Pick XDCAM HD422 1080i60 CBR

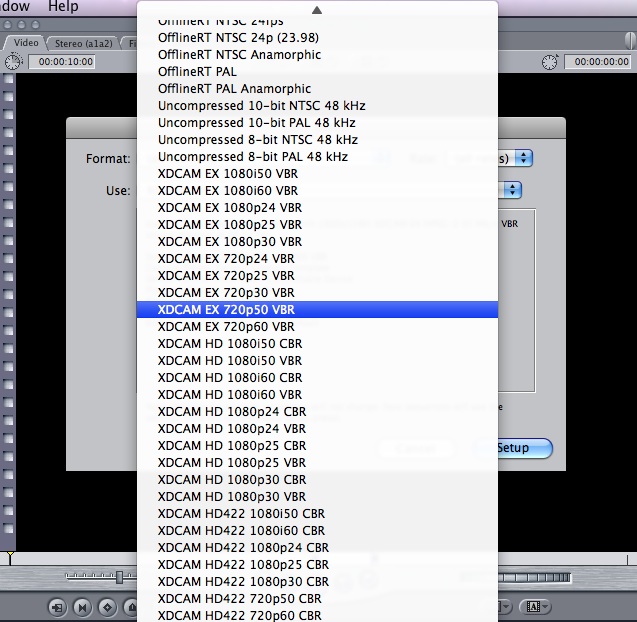[317, 531]
